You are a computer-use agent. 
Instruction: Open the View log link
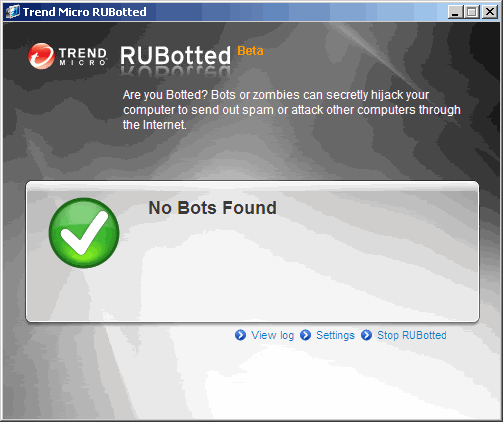272,335
